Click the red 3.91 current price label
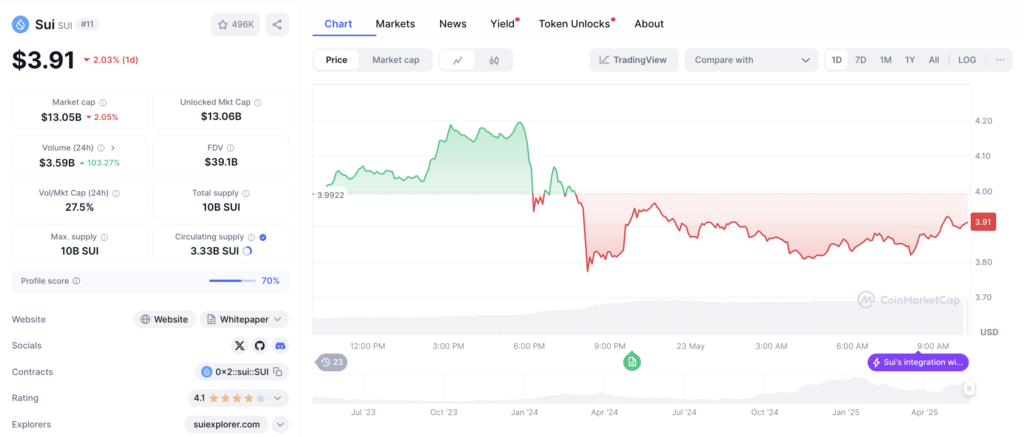The width and height of the screenshot is (1024, 437). (x=983, y=222)
